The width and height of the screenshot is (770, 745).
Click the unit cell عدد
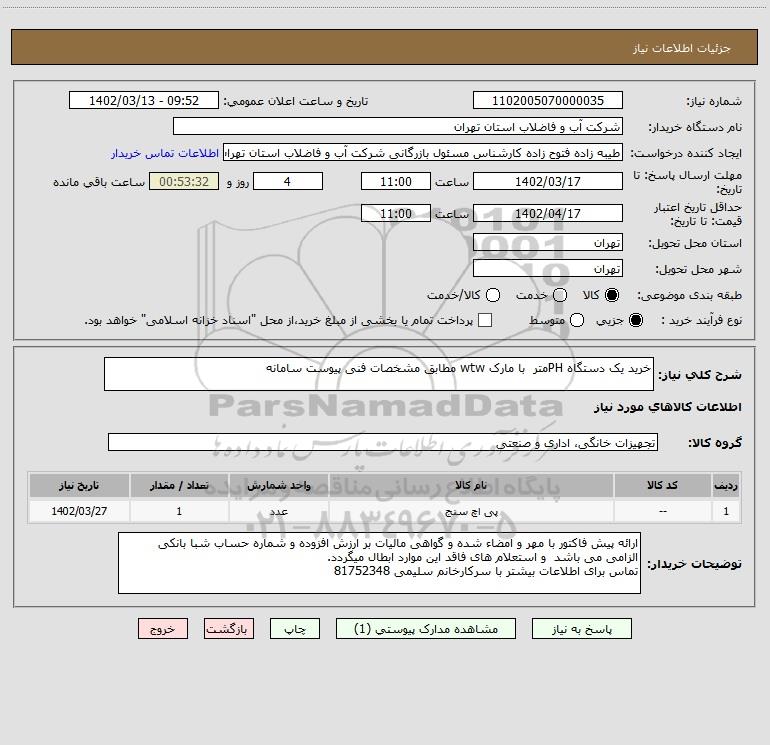pyautogui.click(x=278, y=511)
